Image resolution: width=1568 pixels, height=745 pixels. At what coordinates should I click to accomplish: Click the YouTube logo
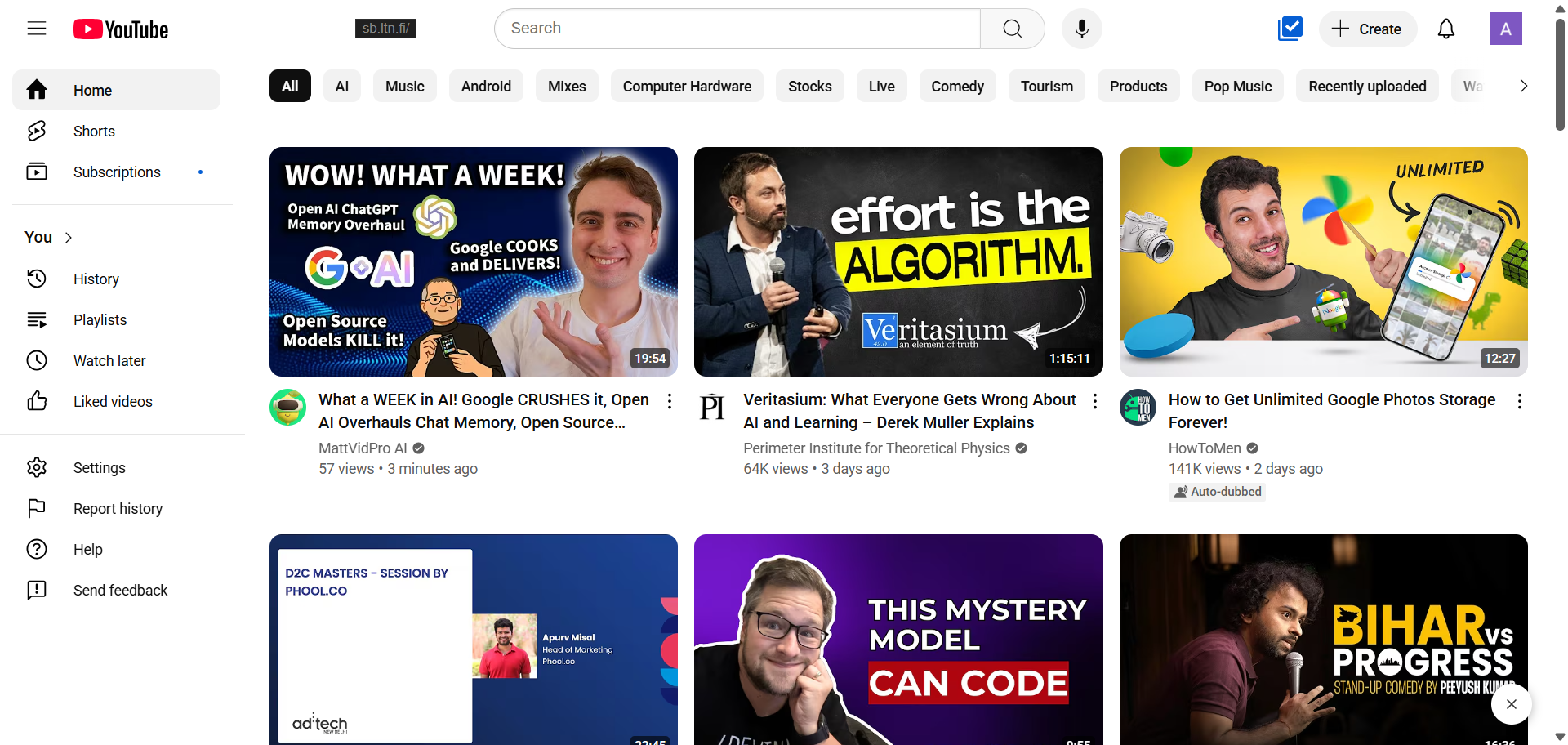pos(121,29)
